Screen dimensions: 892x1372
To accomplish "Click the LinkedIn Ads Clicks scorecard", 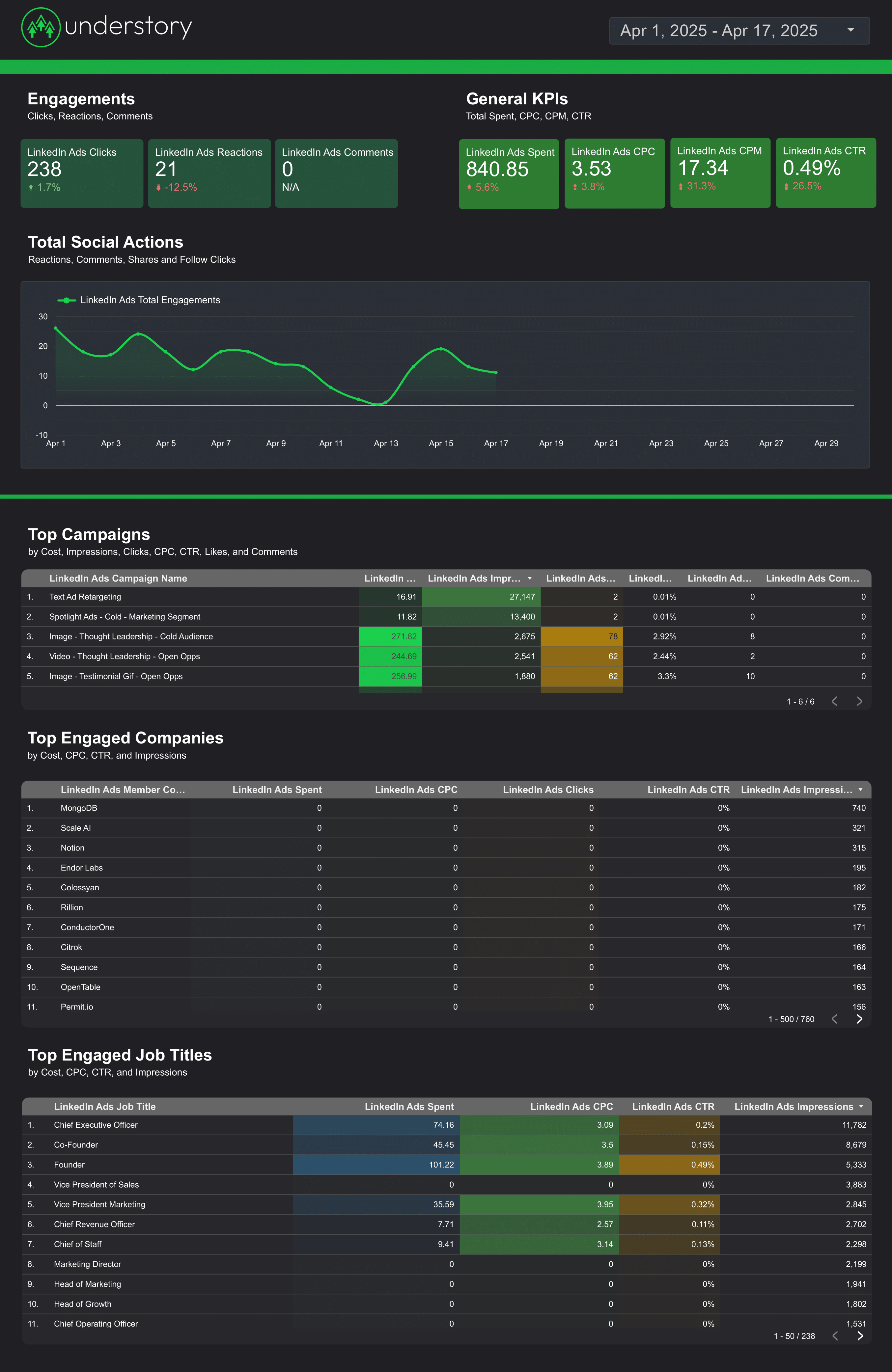I will tap(82, 173).
